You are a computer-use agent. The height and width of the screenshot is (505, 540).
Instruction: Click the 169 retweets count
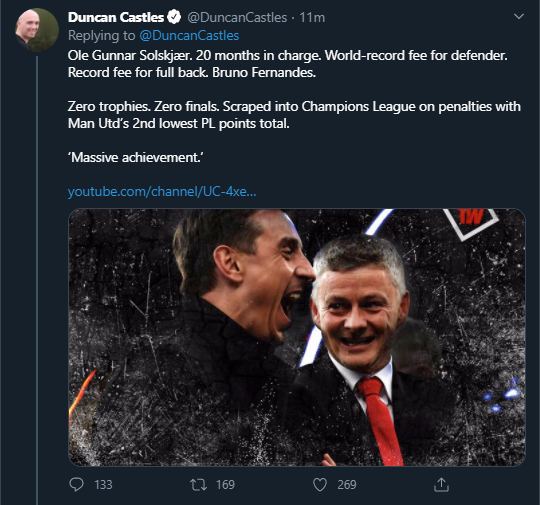pyautogui.click(x=225, y=485)
